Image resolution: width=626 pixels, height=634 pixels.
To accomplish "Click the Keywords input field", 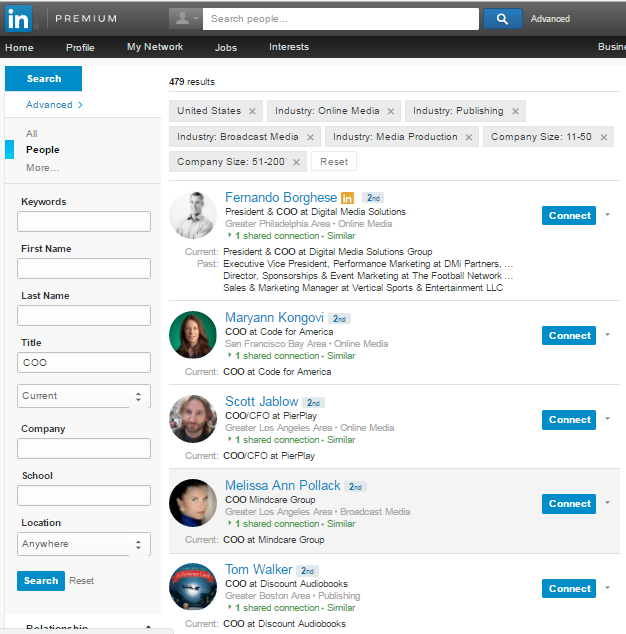I will coord(84,222).
